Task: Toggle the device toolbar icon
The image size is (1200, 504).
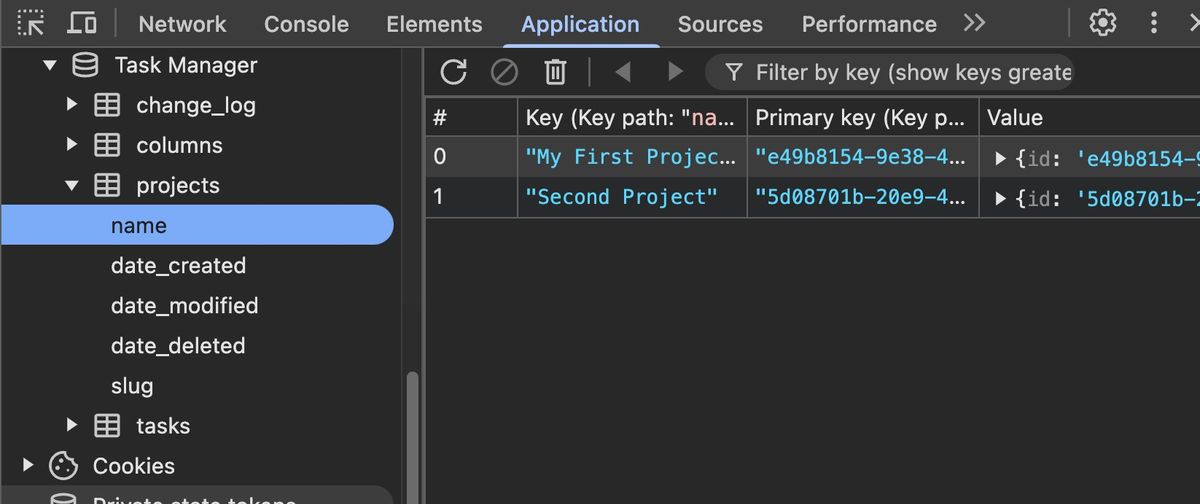Action: coord(84,23)
